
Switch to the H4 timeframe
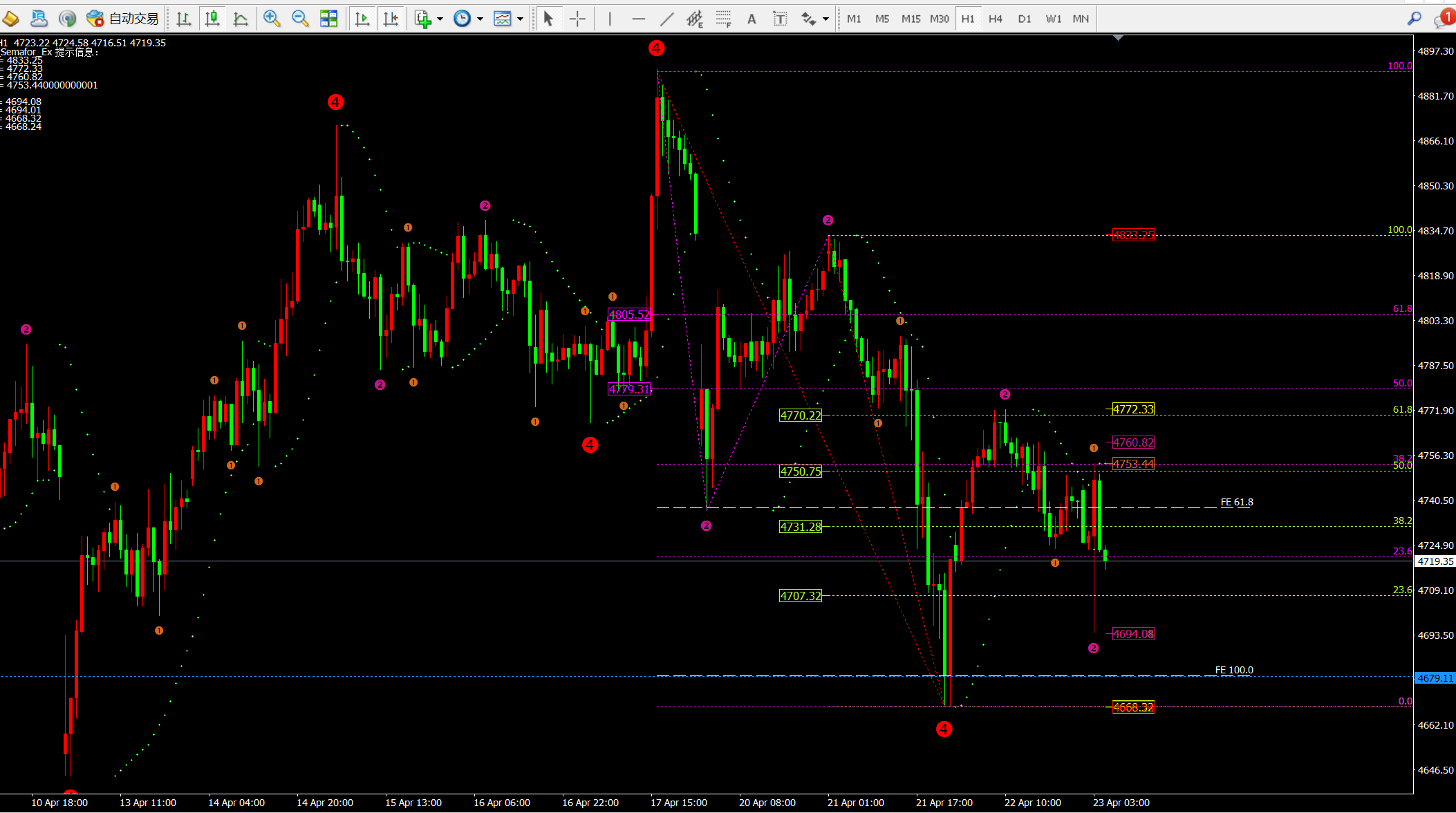[996, 19]
